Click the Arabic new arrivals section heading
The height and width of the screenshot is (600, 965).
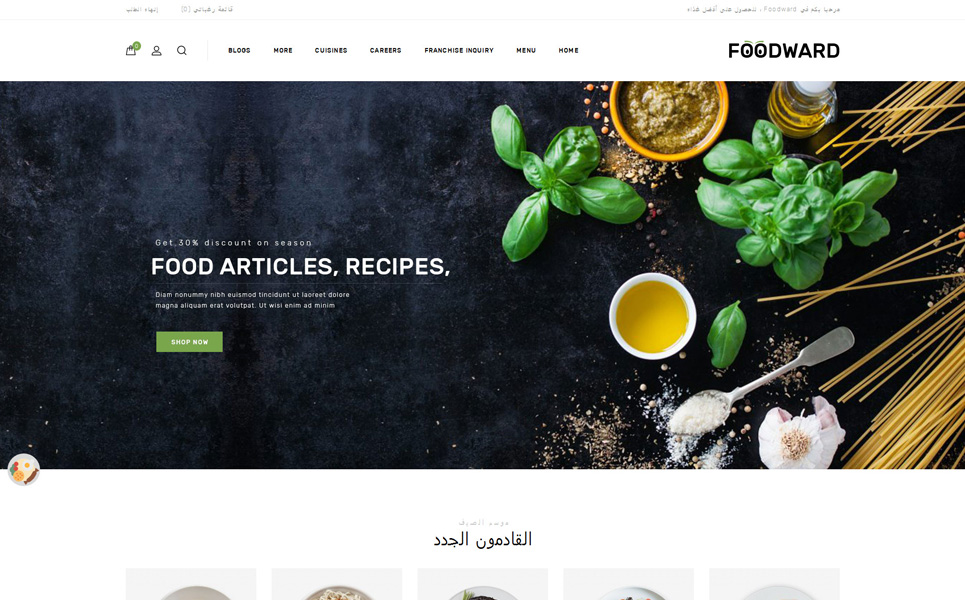(482, 539)
